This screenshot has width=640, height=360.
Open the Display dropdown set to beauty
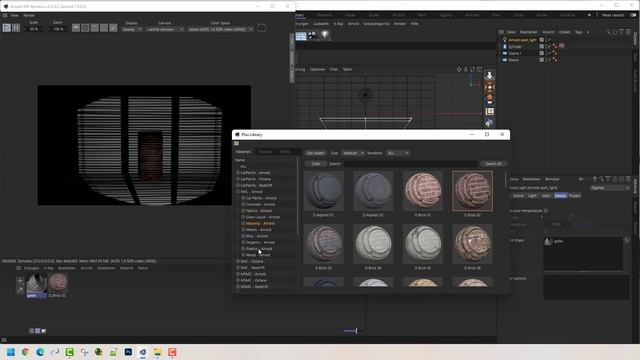pyautogui.click(x=132, y=29)
